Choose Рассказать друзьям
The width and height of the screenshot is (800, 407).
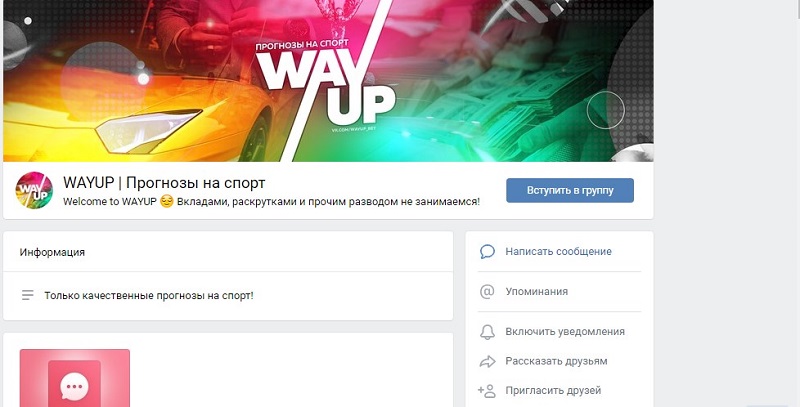[556, 361]
